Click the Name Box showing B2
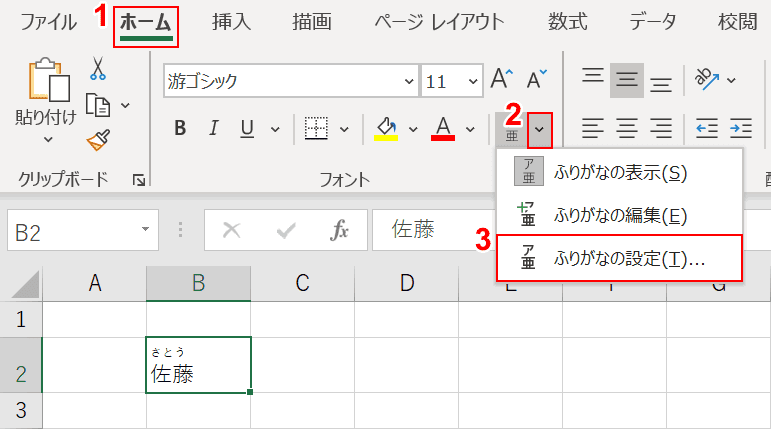Viewport: 771px width, 429px height. click(83, 230)
